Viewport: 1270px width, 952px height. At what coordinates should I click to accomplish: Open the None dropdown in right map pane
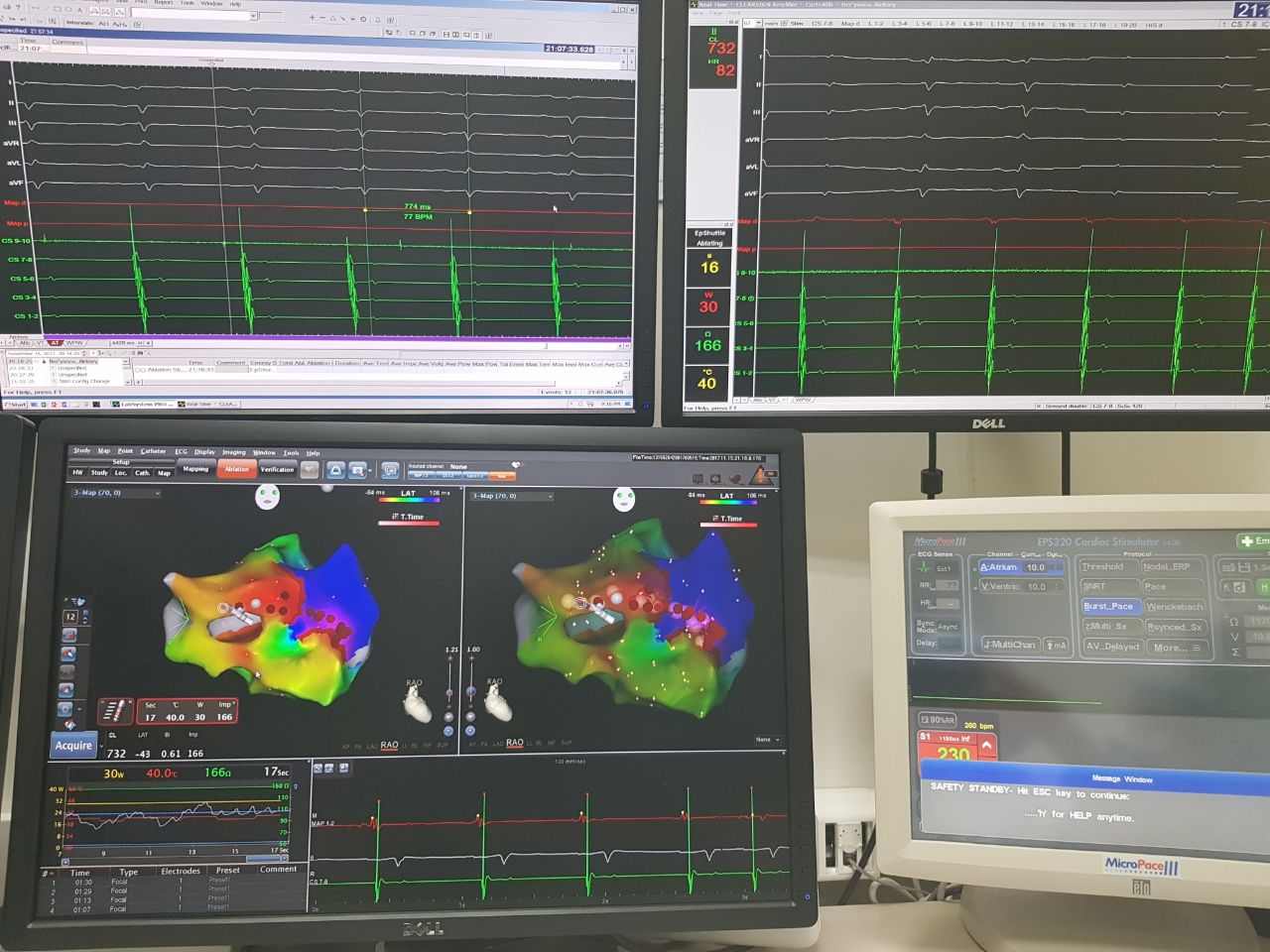767,740
